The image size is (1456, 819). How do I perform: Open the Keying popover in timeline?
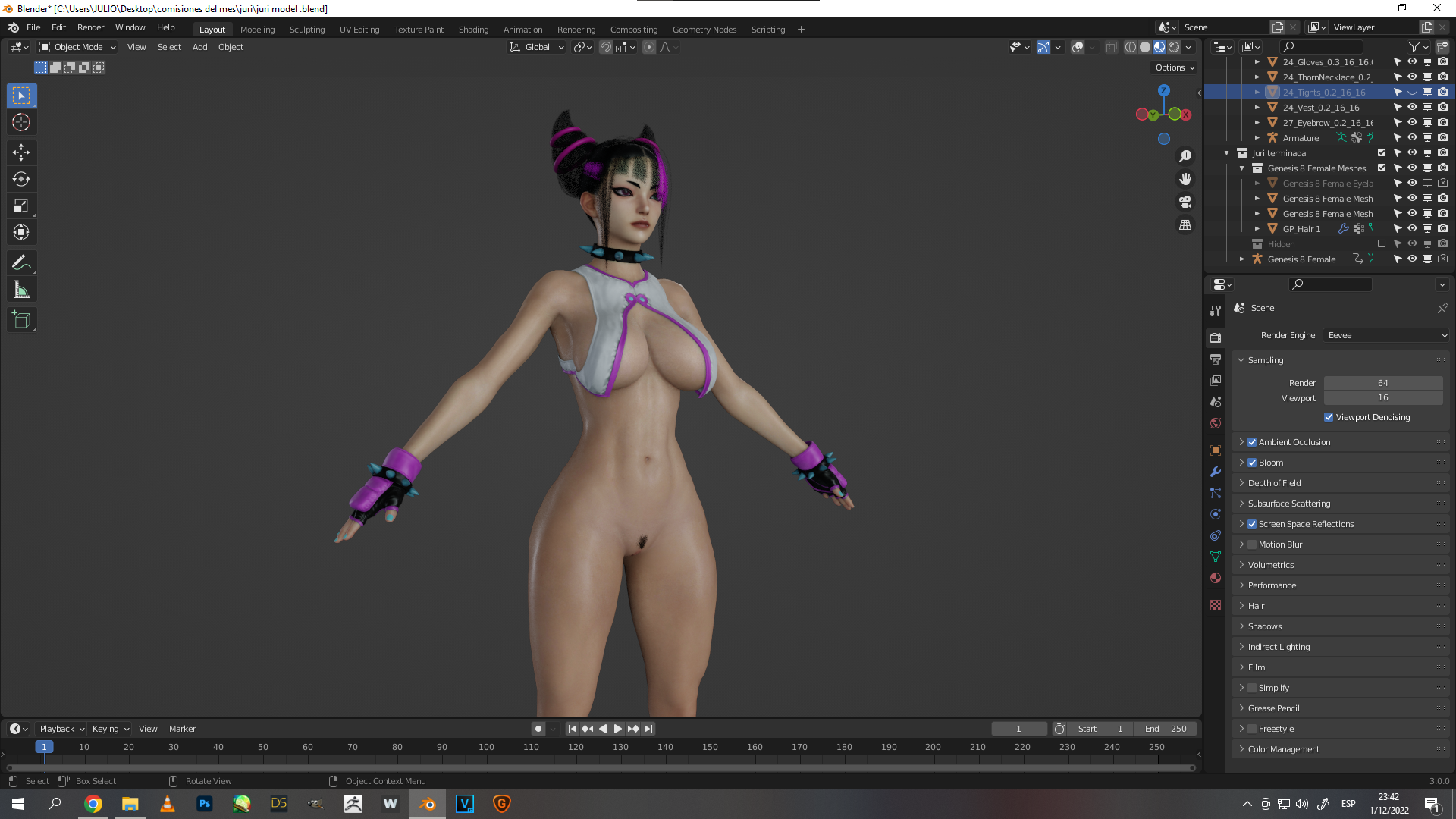(x=110, y=729)
